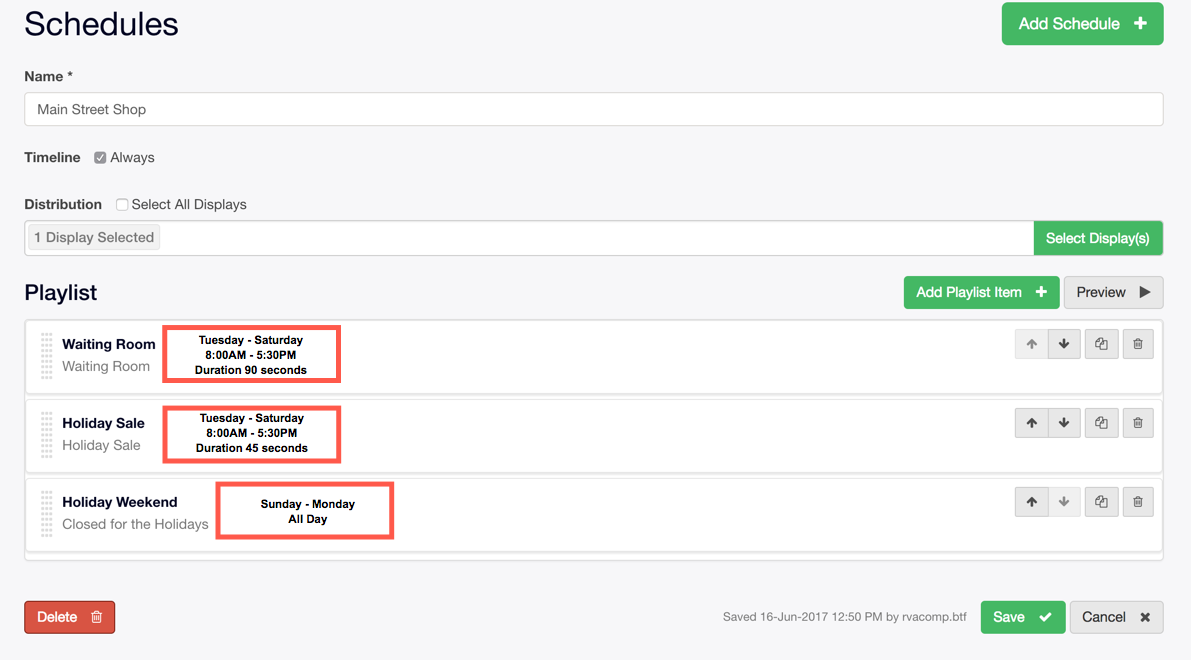Viewport: 1191px width, 660px height.
Task: Duplicate the Holiday Weekend playlist item
Action: tap(1101, 502)
